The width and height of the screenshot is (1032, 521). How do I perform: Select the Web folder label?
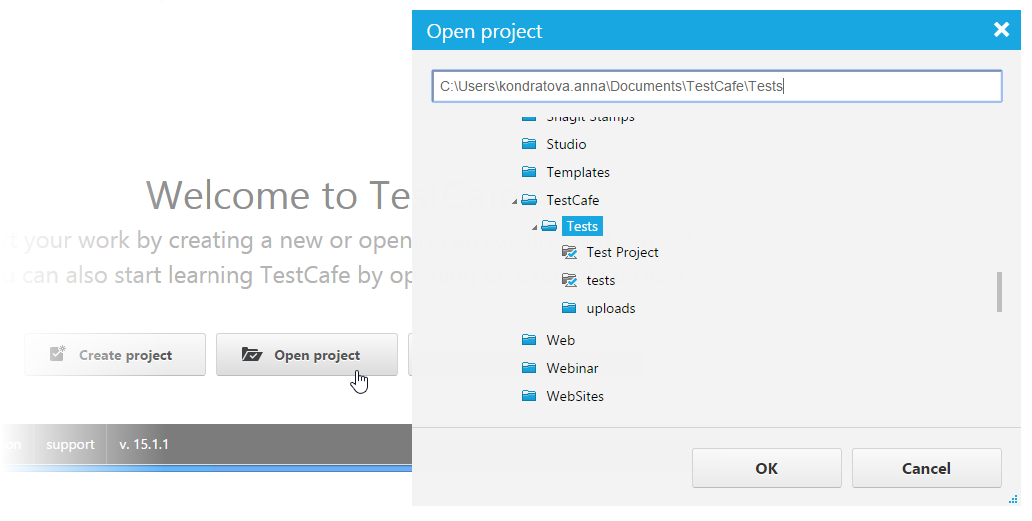[561, 340]
